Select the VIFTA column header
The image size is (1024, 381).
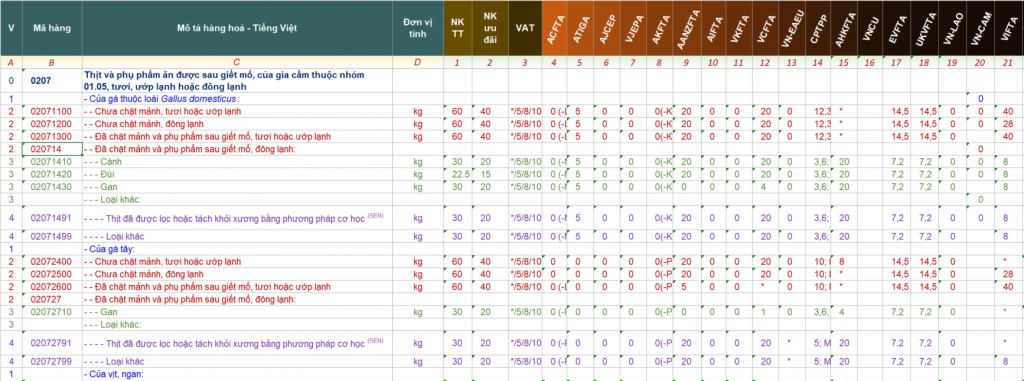coord(1008,28)
